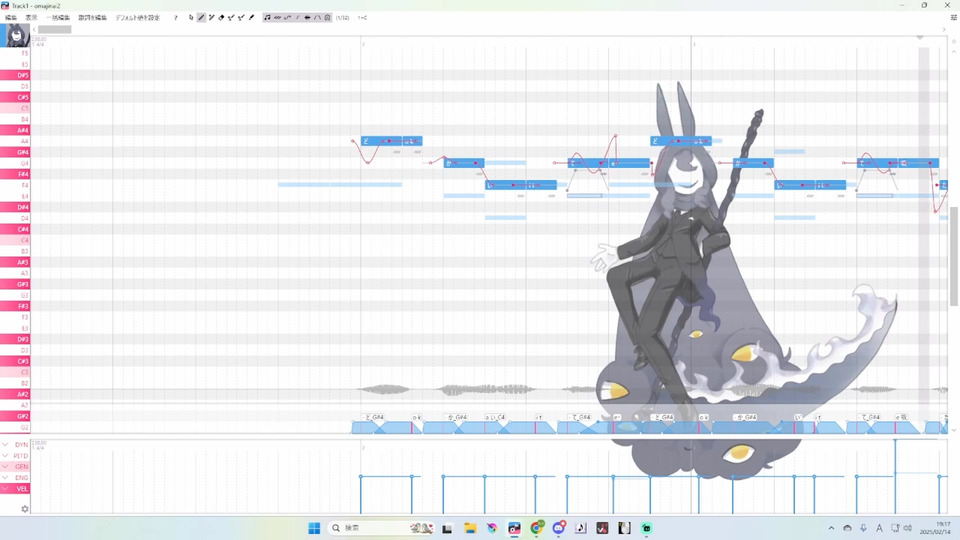Open the ? help menu
Screen dimensions: 960x540
[x=176, y=18]
